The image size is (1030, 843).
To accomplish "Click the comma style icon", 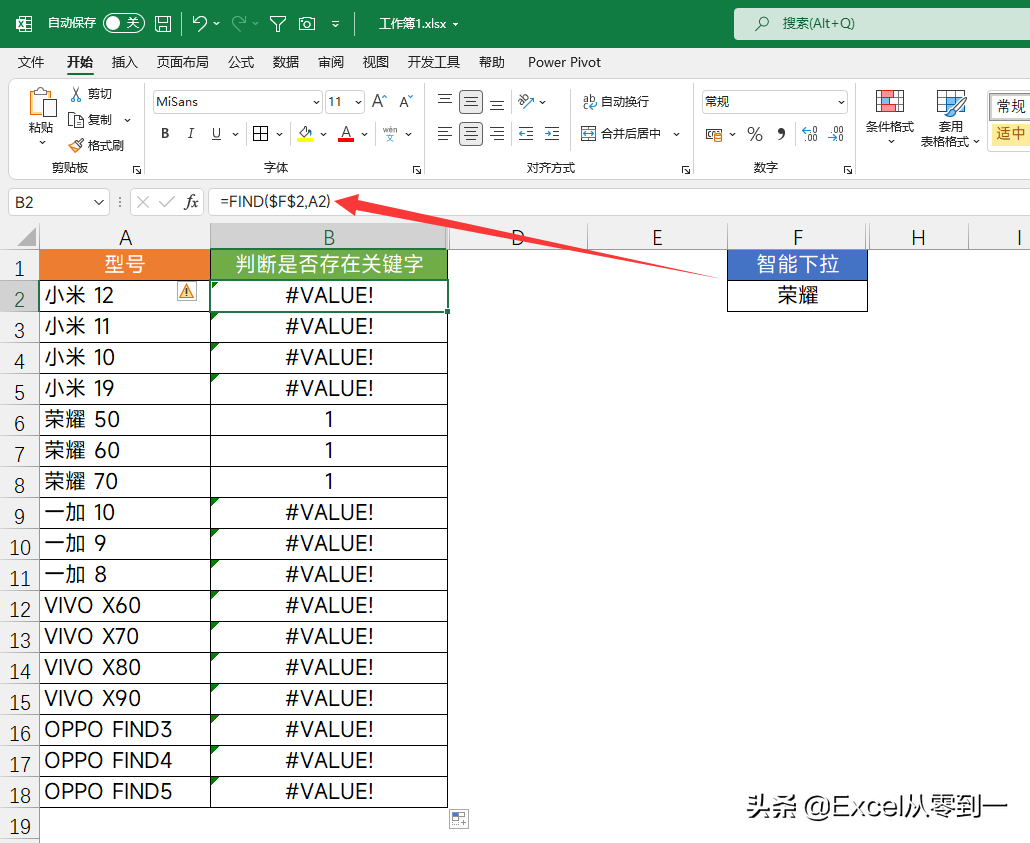I will pyautogui.click(x=781, y=134).
